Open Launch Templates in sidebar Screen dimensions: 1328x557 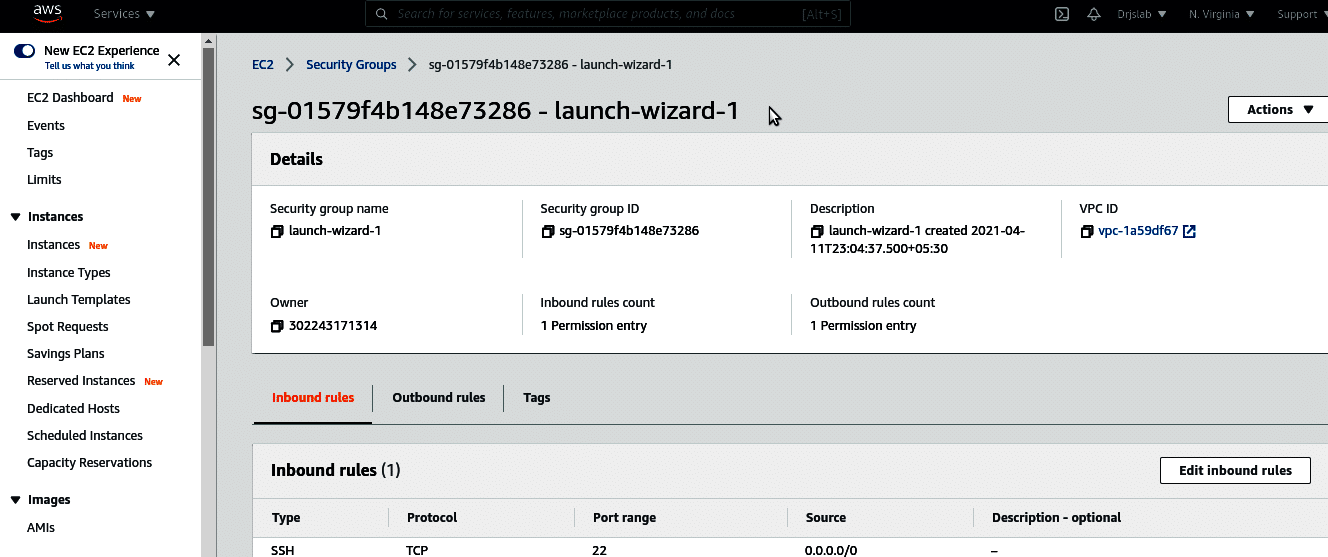(79, 300)
